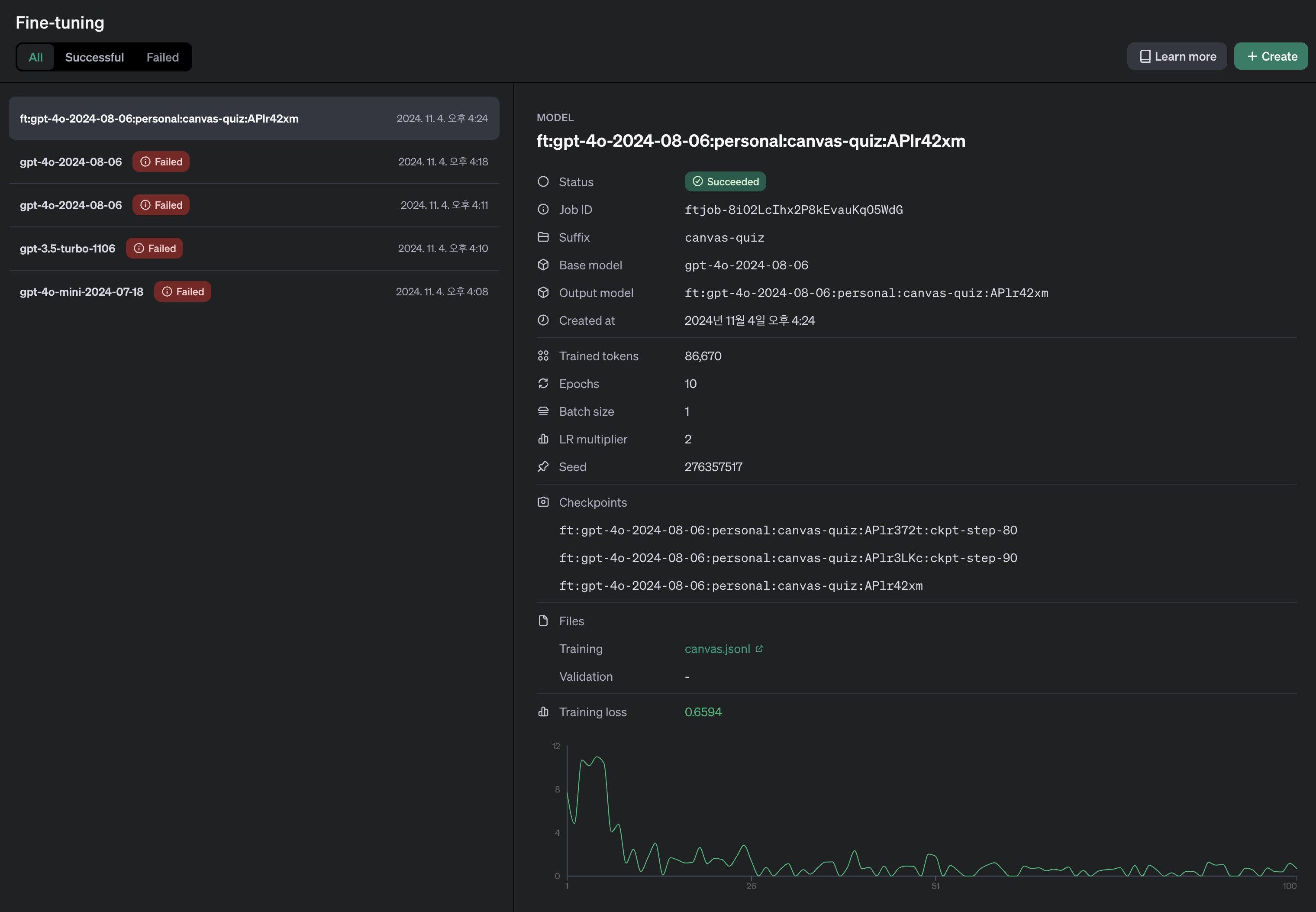Select the gpt-4o-mini-2024-07-18 failed job
The height and width of the screenshot is (912, 1316).
click(x=254, y=291)
